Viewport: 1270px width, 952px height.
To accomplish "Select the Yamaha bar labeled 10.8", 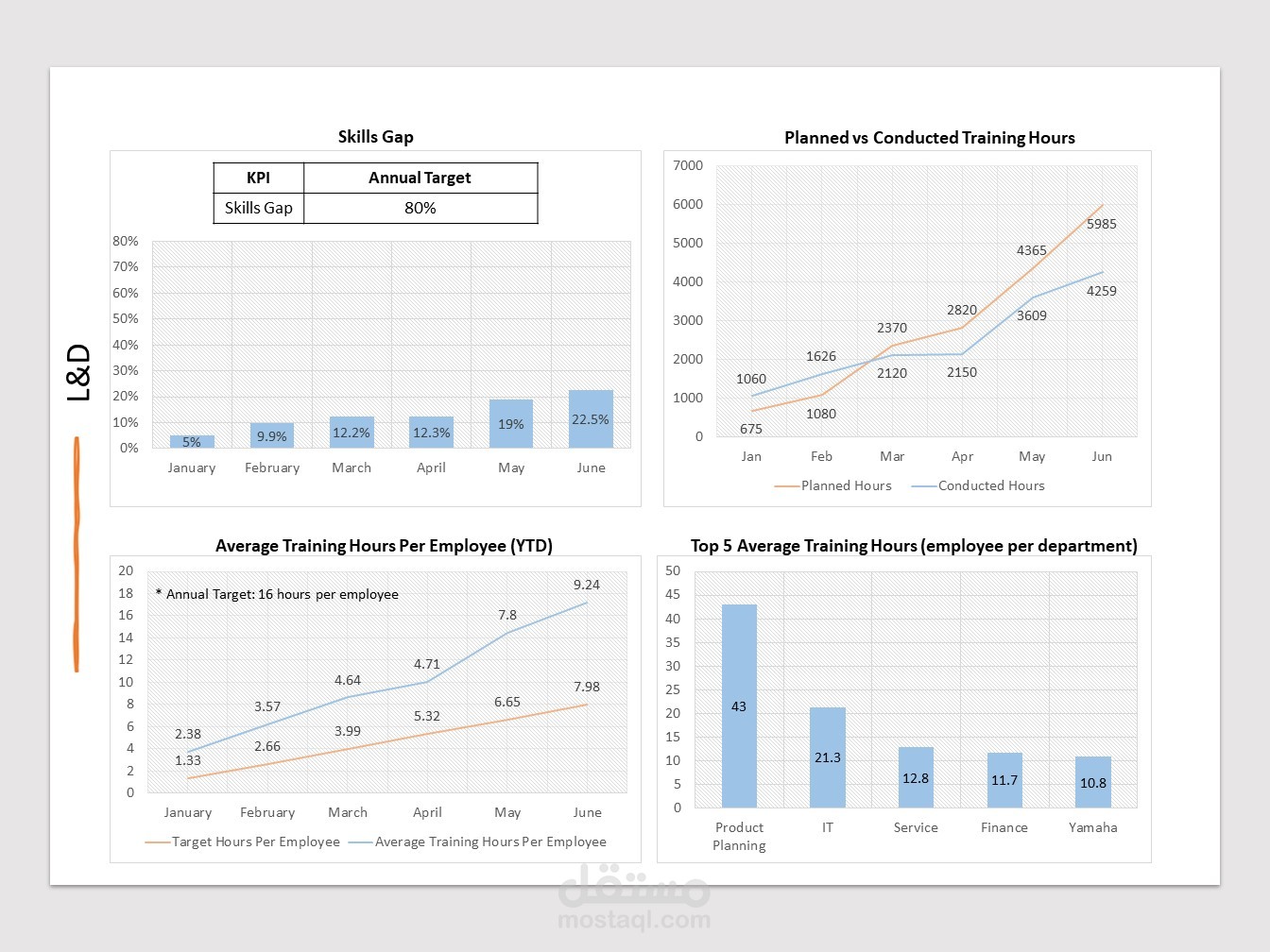I will pos(1093,782).
